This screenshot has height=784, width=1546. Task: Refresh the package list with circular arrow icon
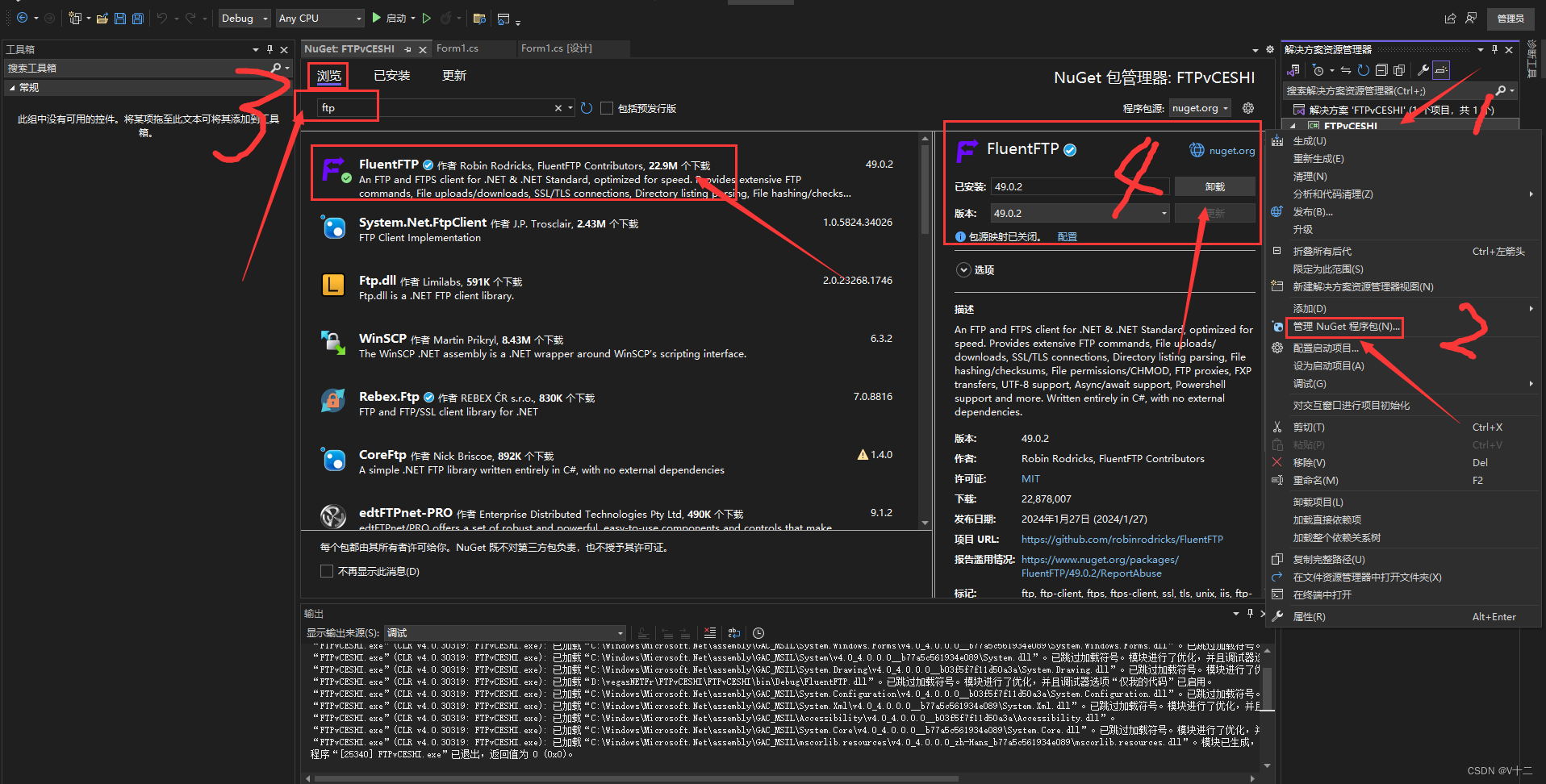(586, 107)
